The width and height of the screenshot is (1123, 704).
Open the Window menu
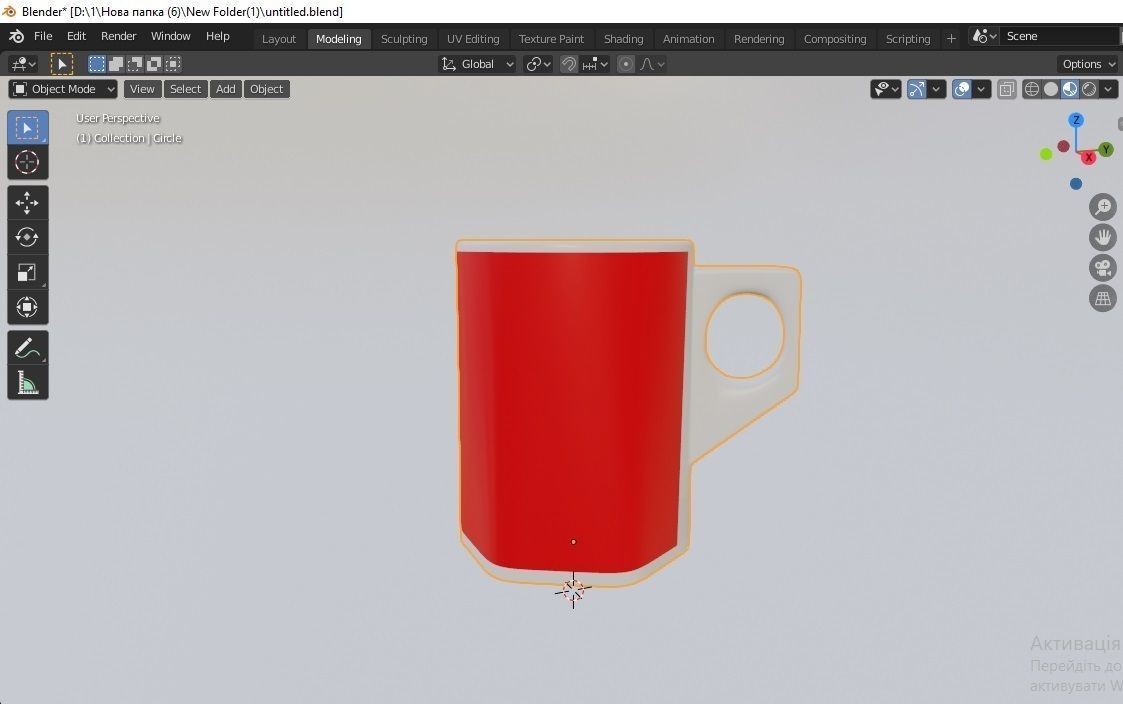coord(170,36)
